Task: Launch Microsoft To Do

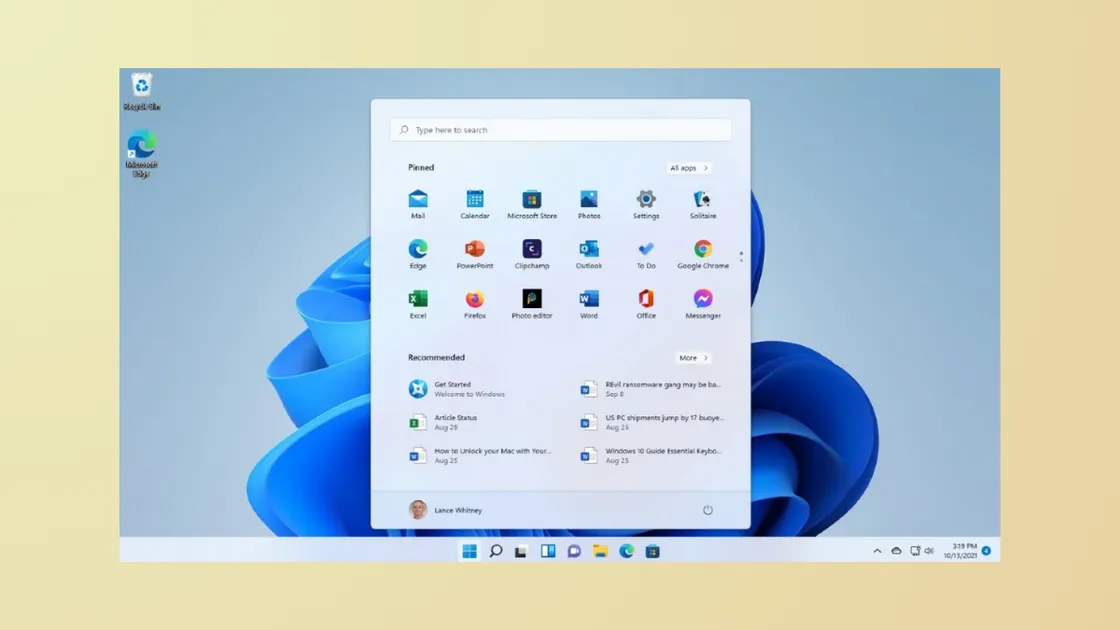Action: pyautogui.click(x=645, y=251)
